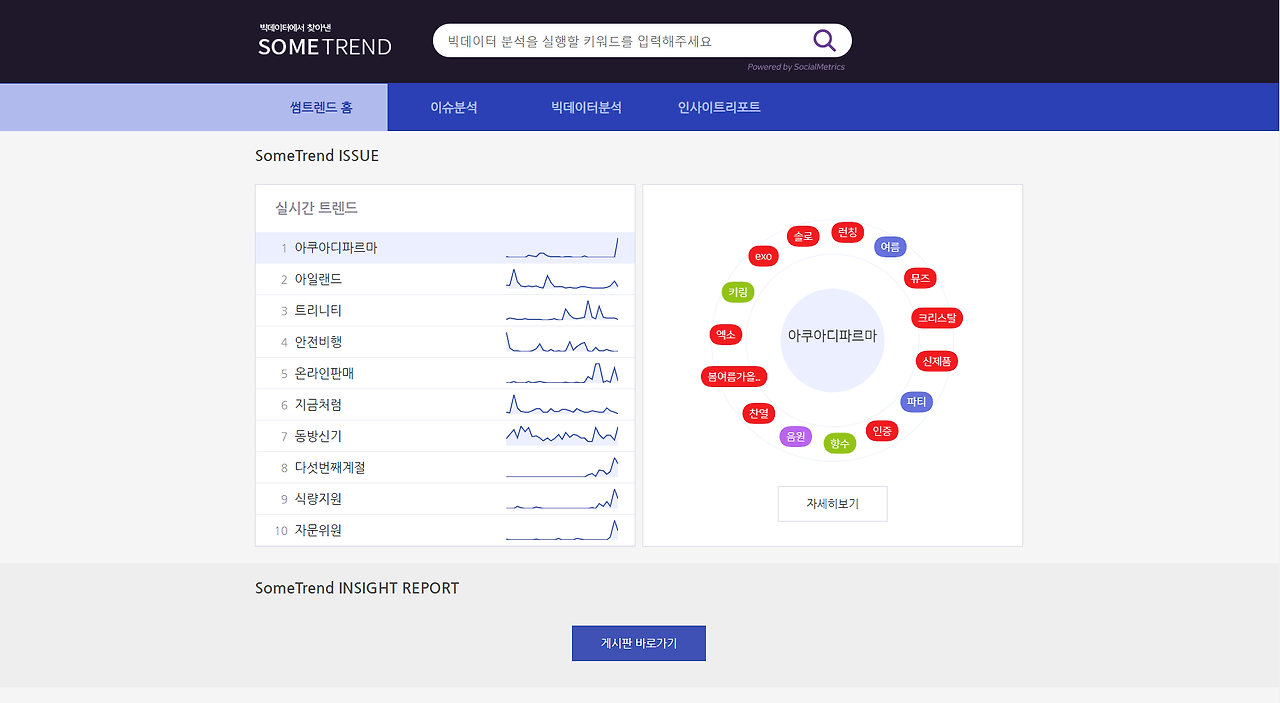The height and width of the screenshot is (703, 1280).
Task: Click the Powered by SocialMetrics text
Action: point(796,67)
